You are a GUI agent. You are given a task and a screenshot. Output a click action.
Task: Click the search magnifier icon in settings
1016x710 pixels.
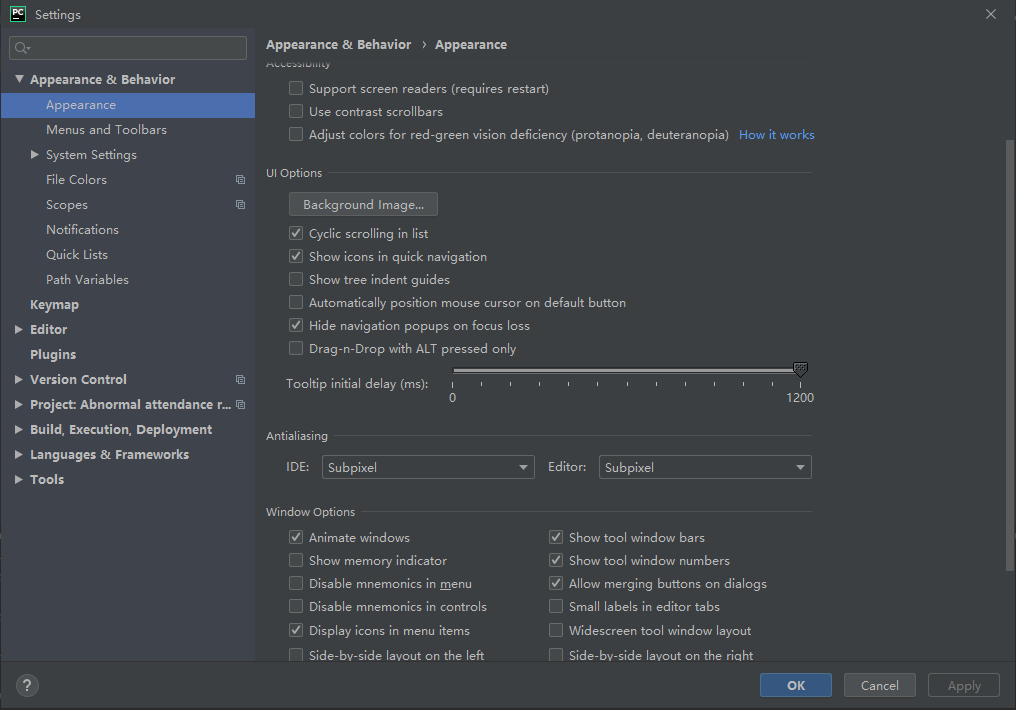coord(22,48)
